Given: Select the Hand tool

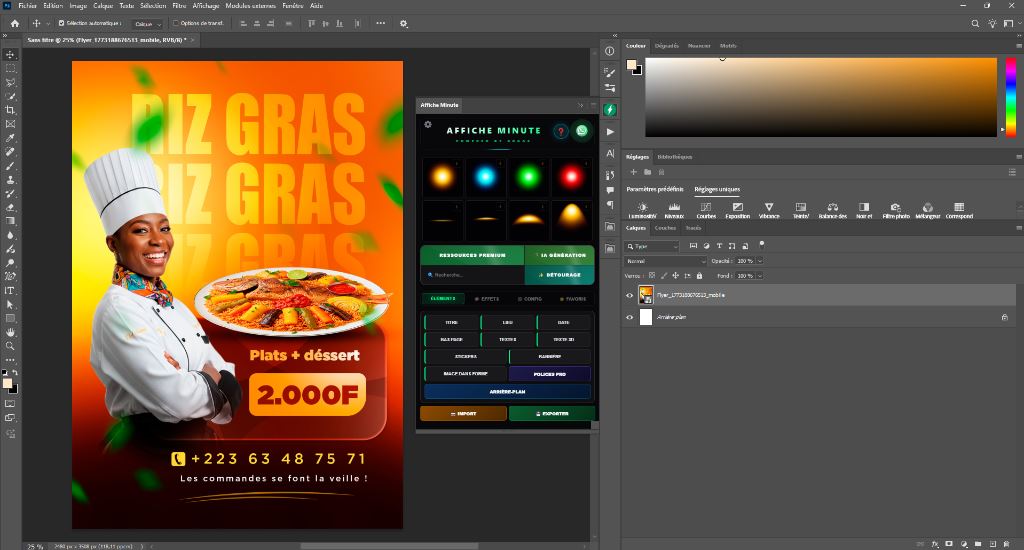Looking at the screenshot, I should point(10,332).
